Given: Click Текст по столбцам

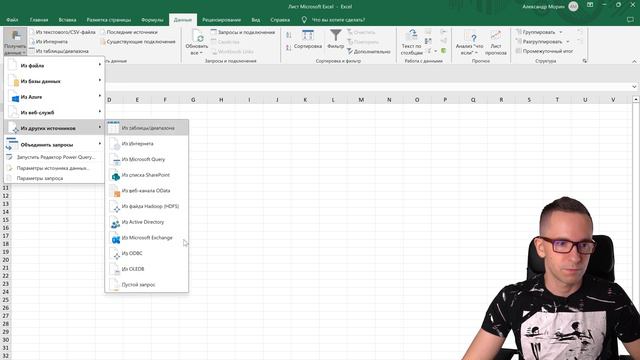Looking at the screenshot, I should click(x=411, y=42).
